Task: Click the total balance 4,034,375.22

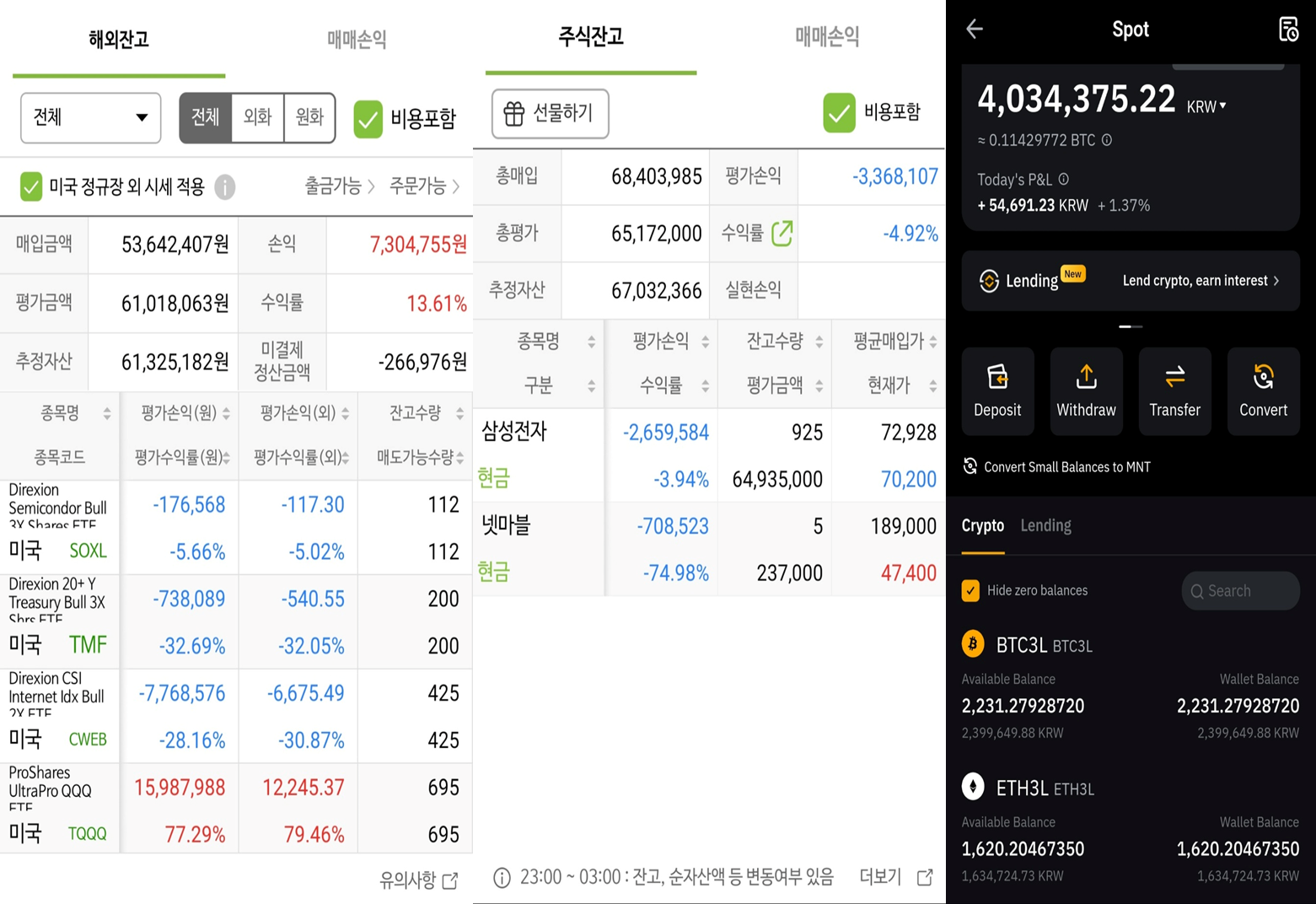Action: 1077,99
